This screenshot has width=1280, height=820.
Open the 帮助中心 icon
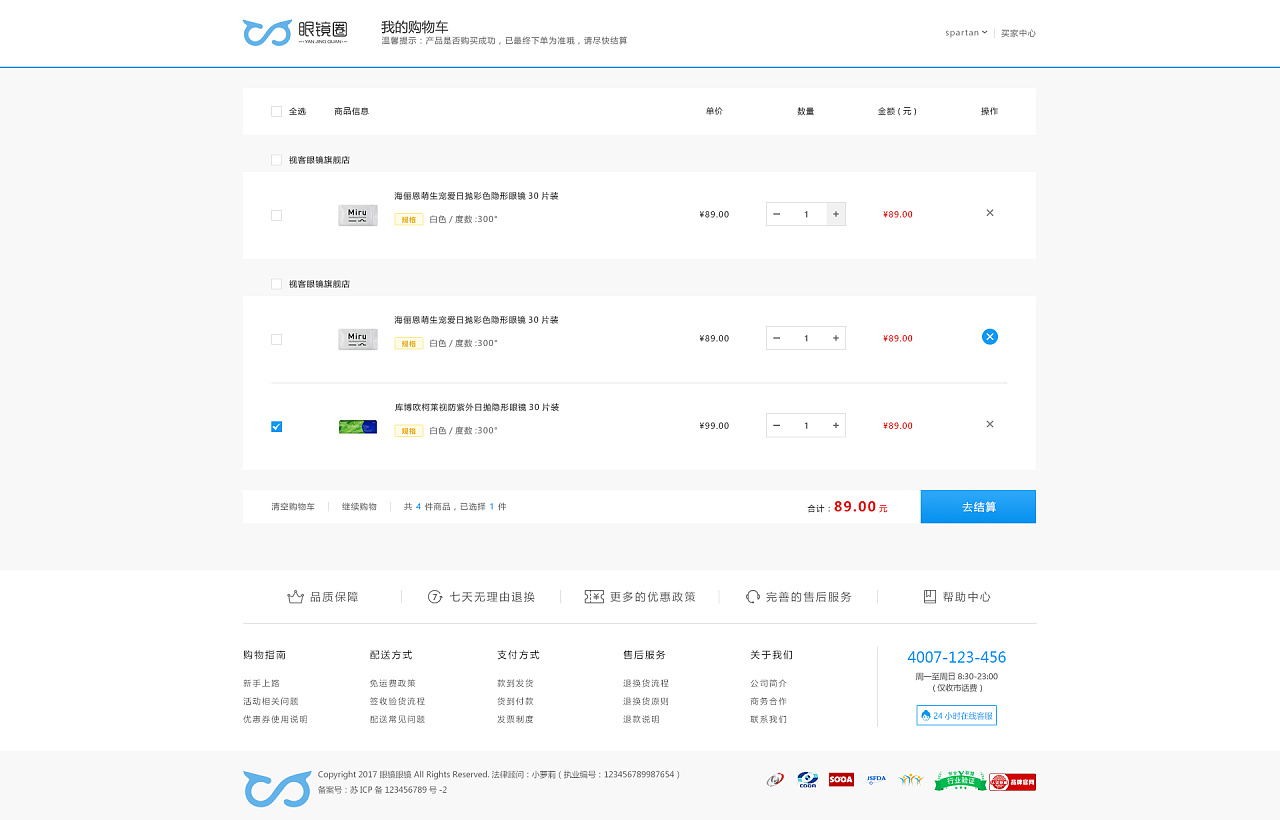click(929, 596)
